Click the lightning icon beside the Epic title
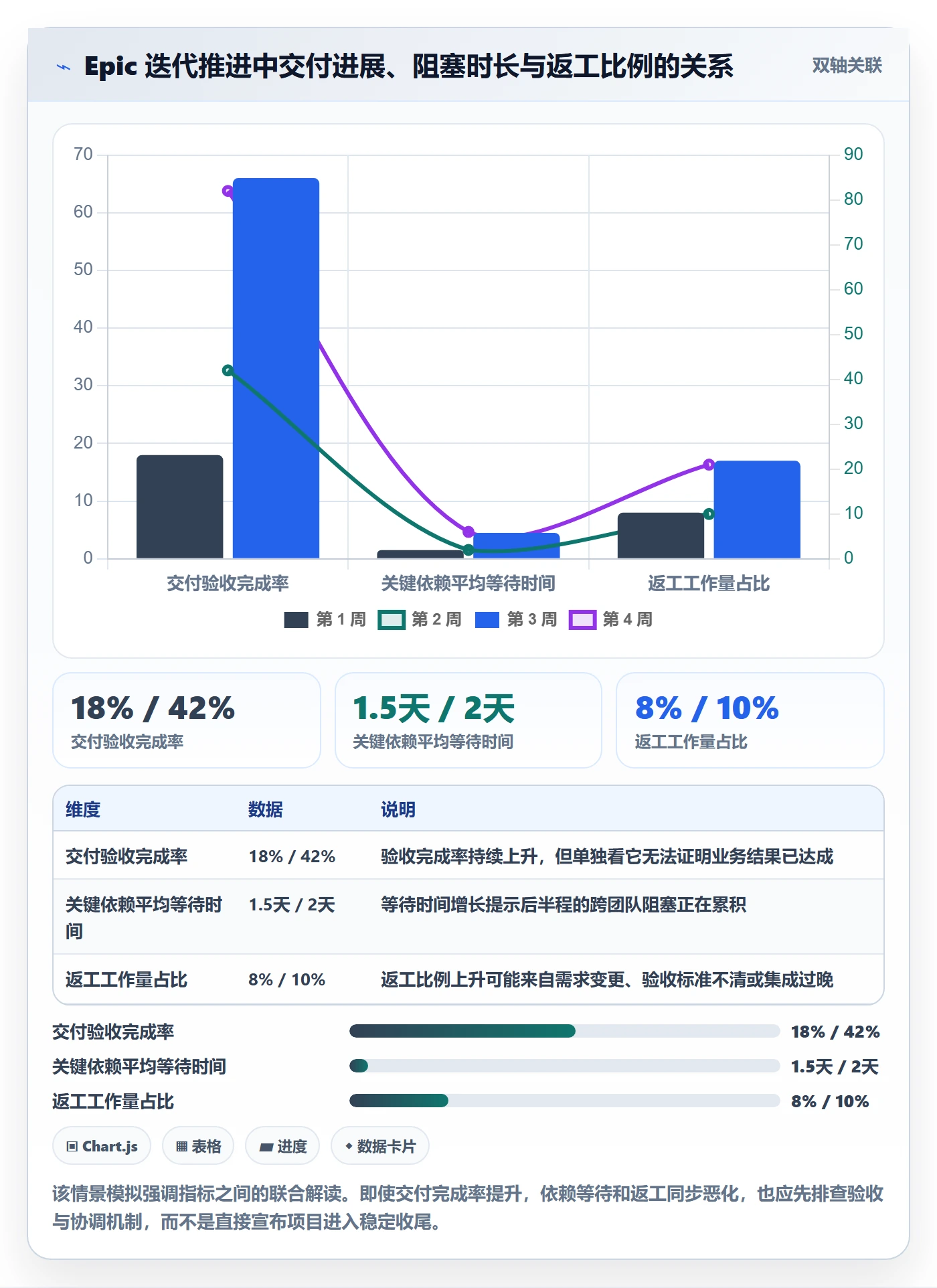Screen dimensions: 937x1288 coord(64,67)
